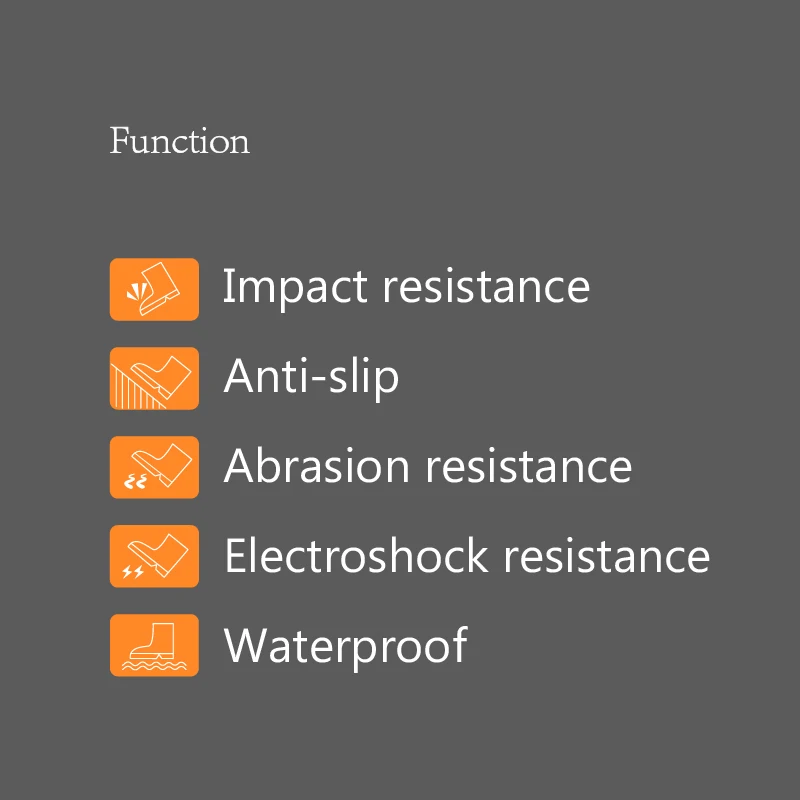Click the boot shape in the Abrasion icon
The height and width of the screenshot is (800, 800).
tap(162, 465)
